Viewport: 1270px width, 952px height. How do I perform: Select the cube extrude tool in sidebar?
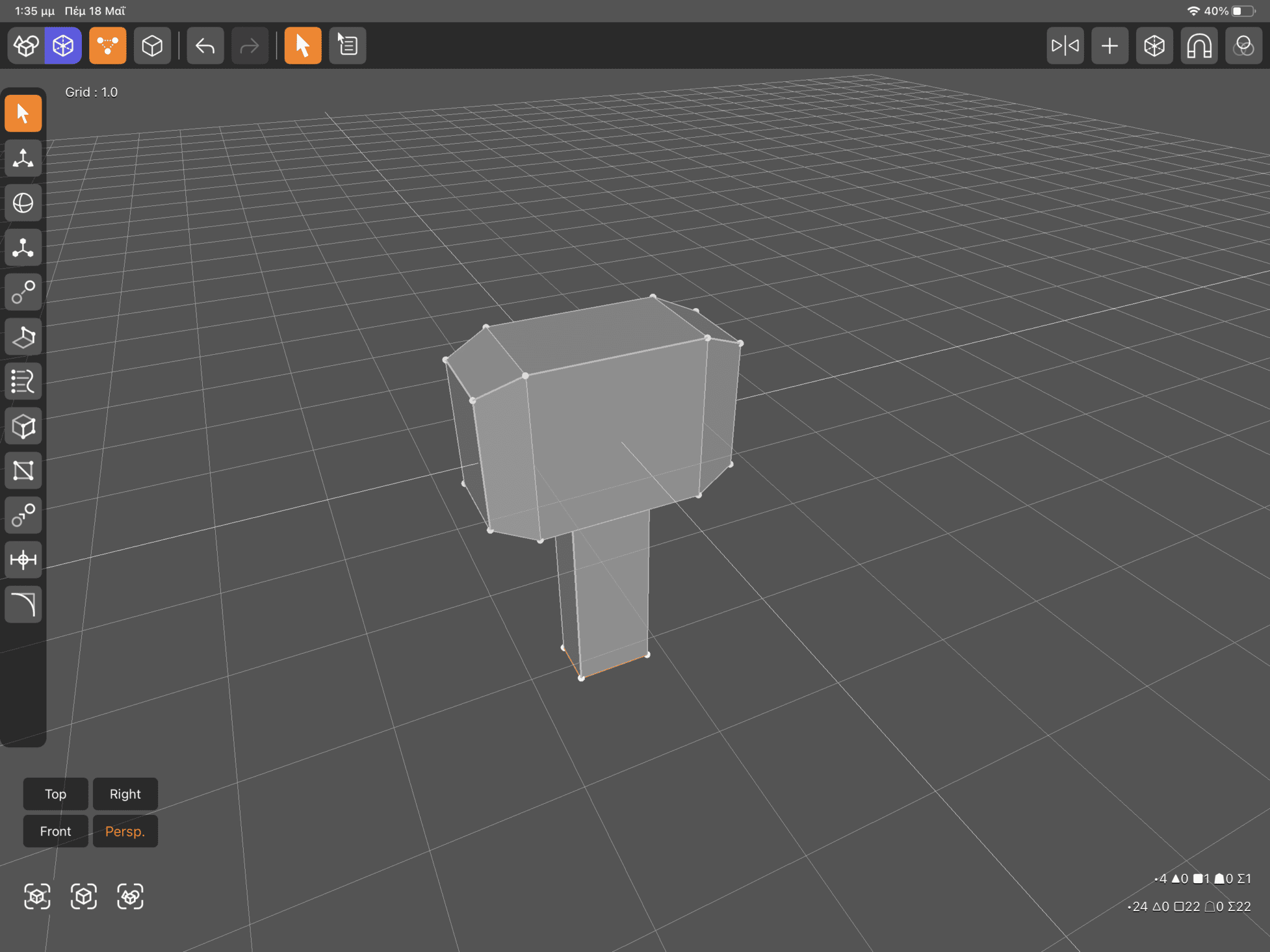pos(24,426)
